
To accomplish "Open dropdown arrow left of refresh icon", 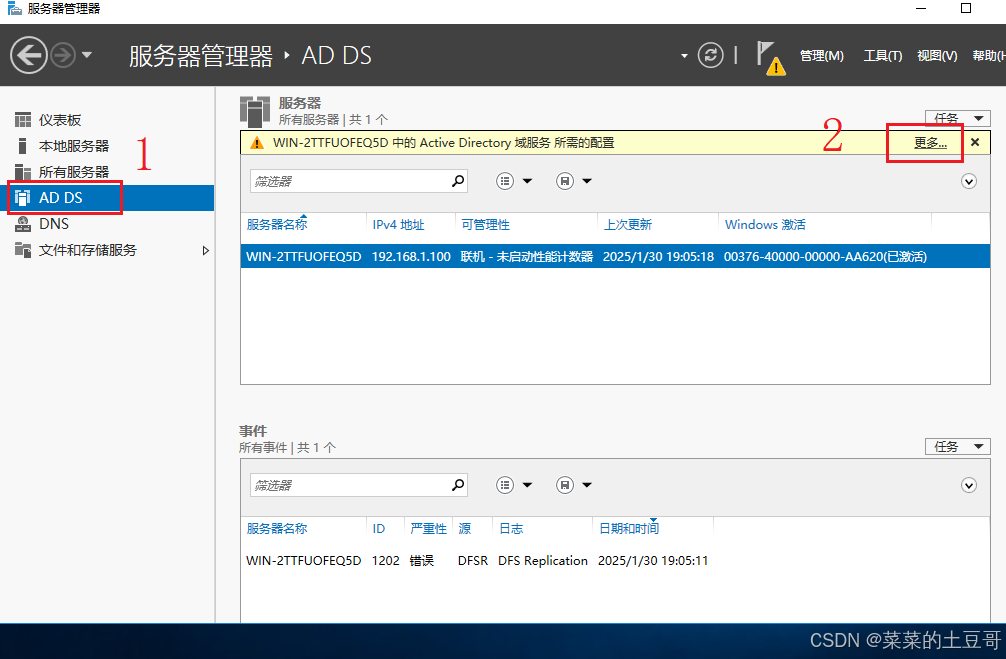I will (x=684, y=56).
